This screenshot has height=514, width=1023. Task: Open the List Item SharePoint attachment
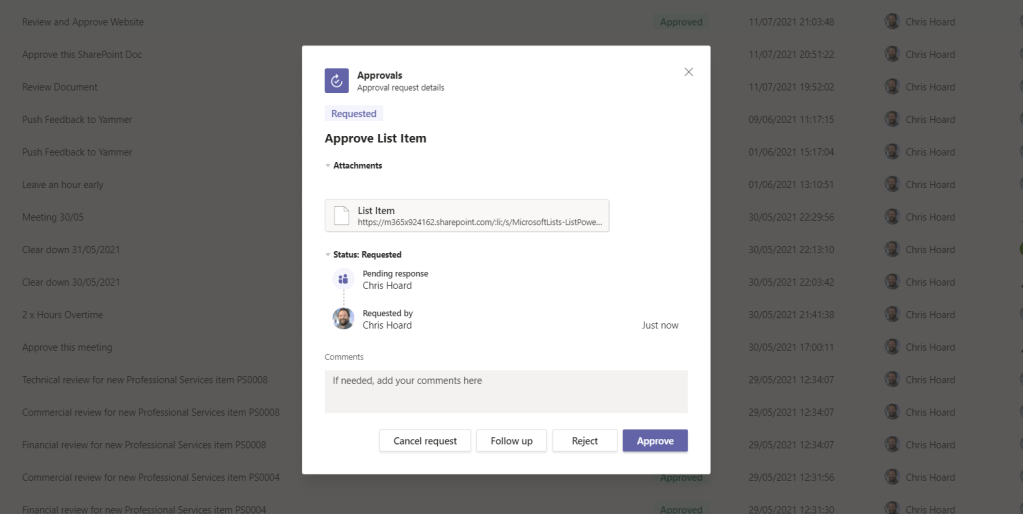pos(467,216)
